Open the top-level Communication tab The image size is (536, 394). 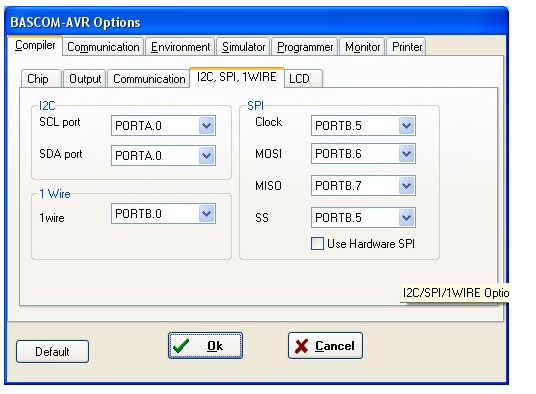tap(103, 47)
